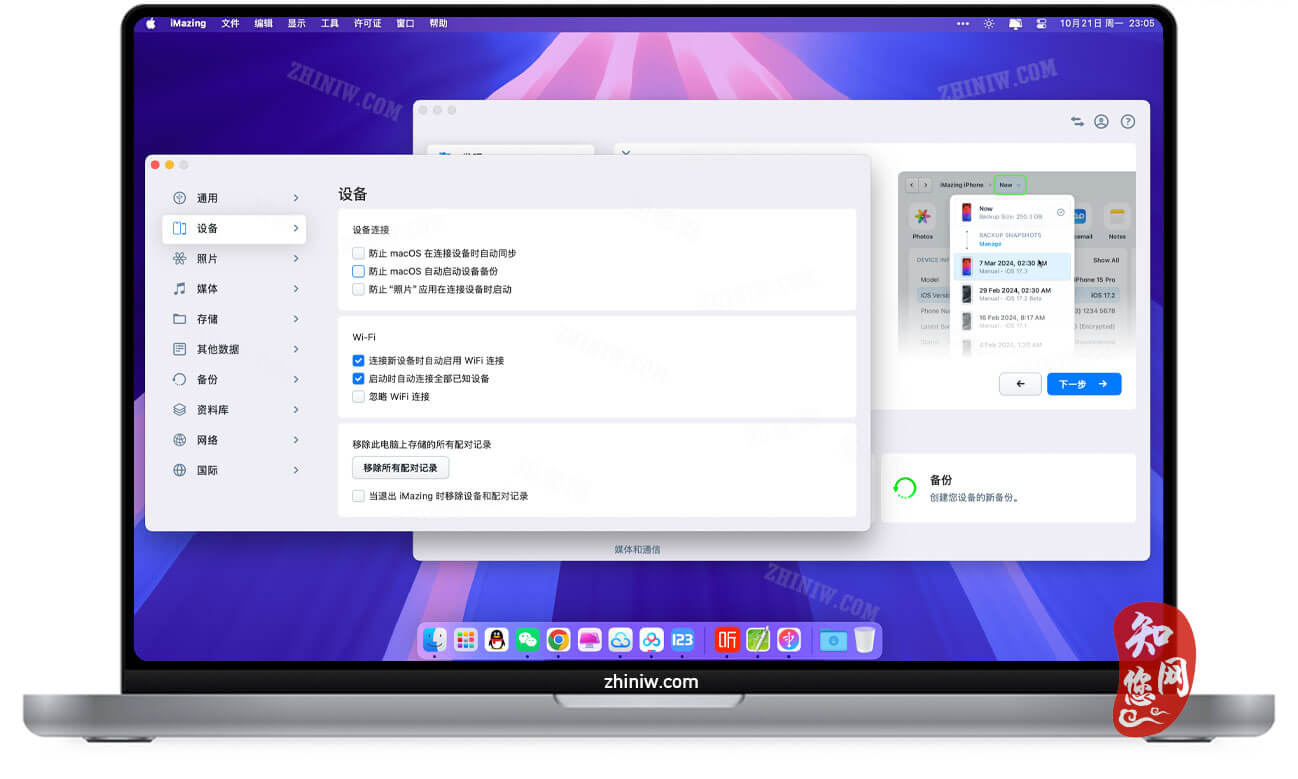Open the 备份 circular arrow sidebar icon
The width and height of the screenshot is (1298, 779).
tap(179, 379)
